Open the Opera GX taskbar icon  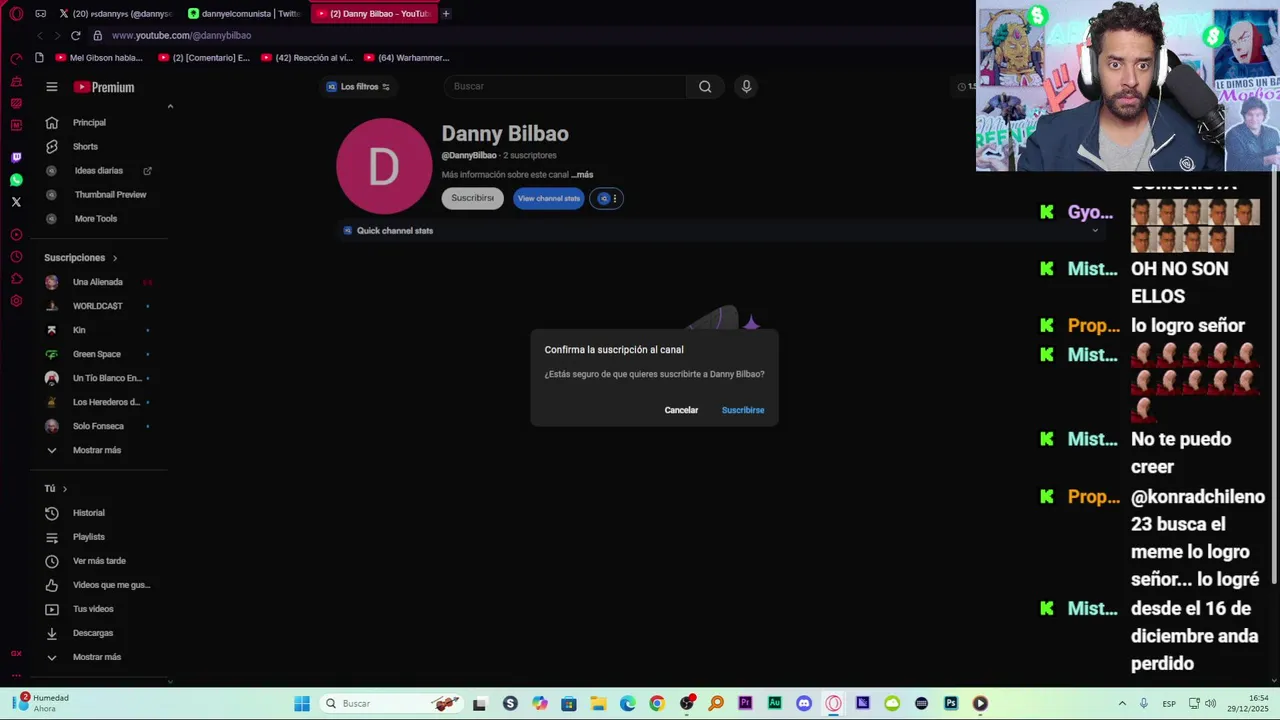[x=833, y=703]
